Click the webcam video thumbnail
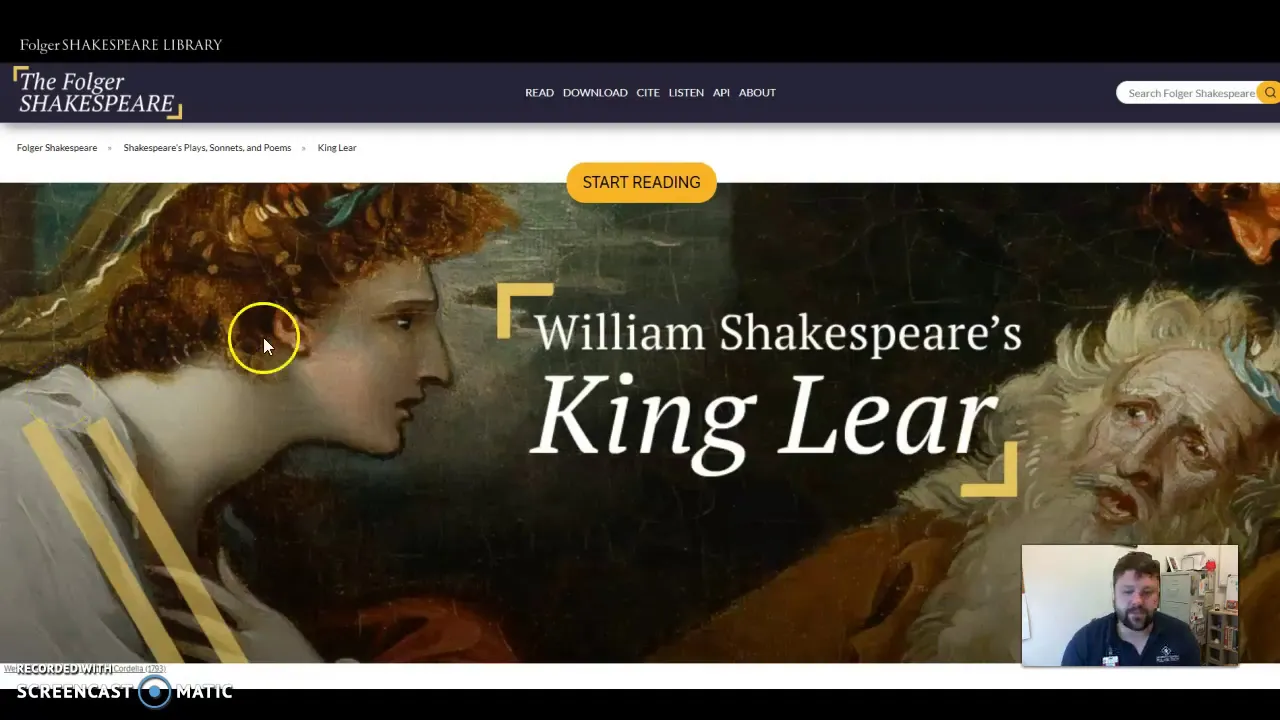This screenshot has height=720, width=1280. coord(1130,606)
